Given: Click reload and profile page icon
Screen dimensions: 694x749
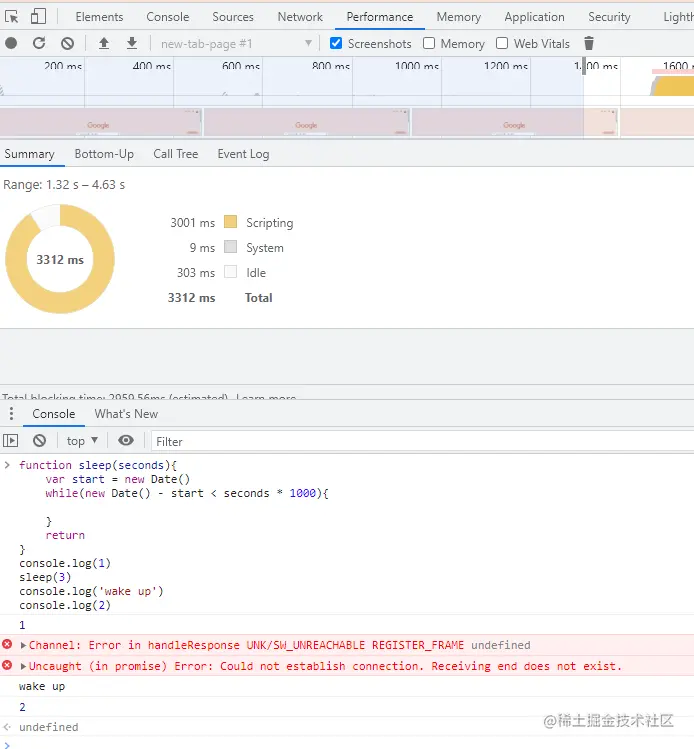Looking at the screenshot, I should click(39, 43).
